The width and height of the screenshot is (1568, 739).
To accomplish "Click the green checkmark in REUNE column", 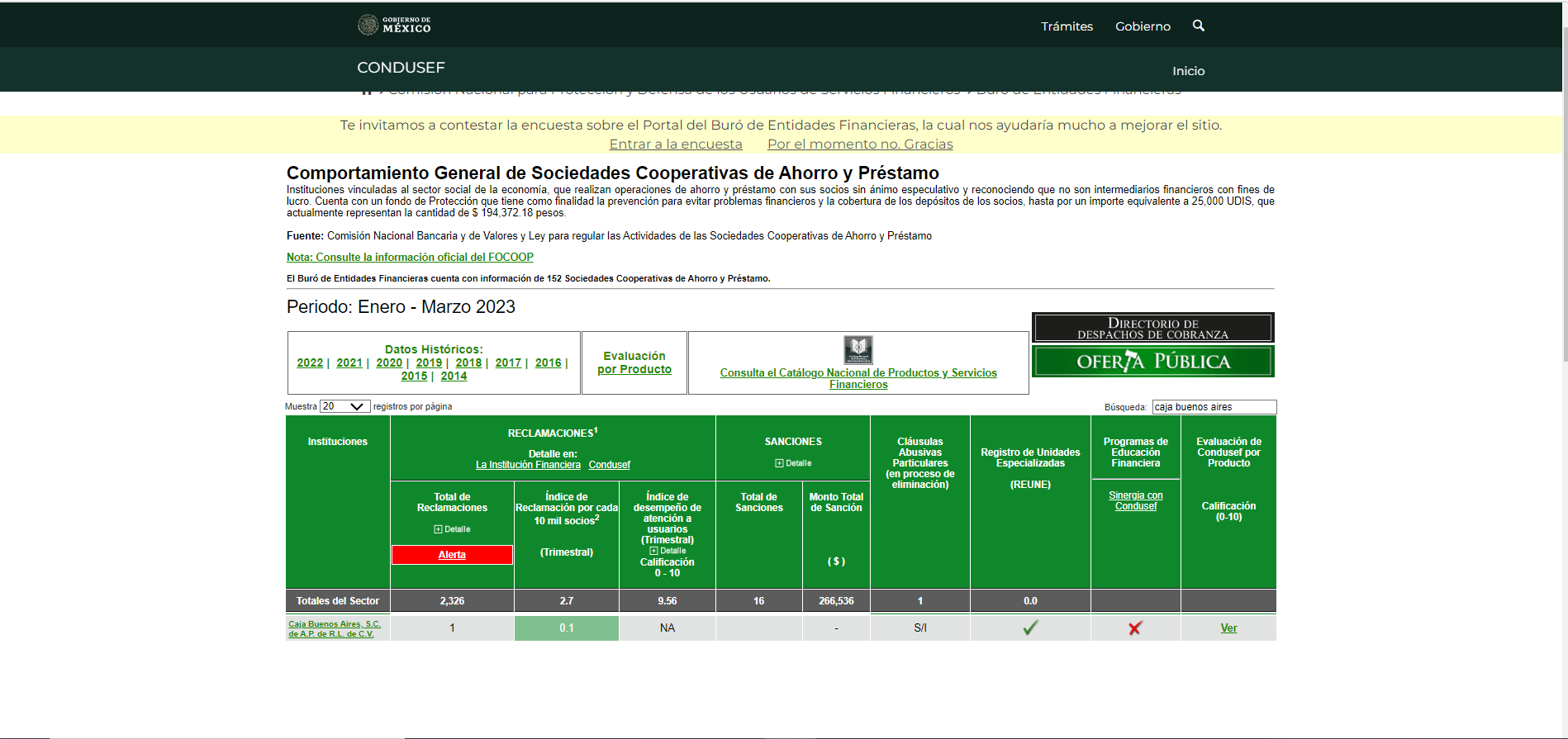I will click(1030, 628).
